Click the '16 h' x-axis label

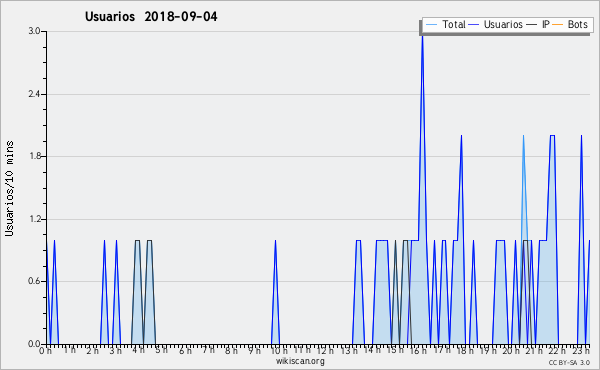tap(418, 351)
